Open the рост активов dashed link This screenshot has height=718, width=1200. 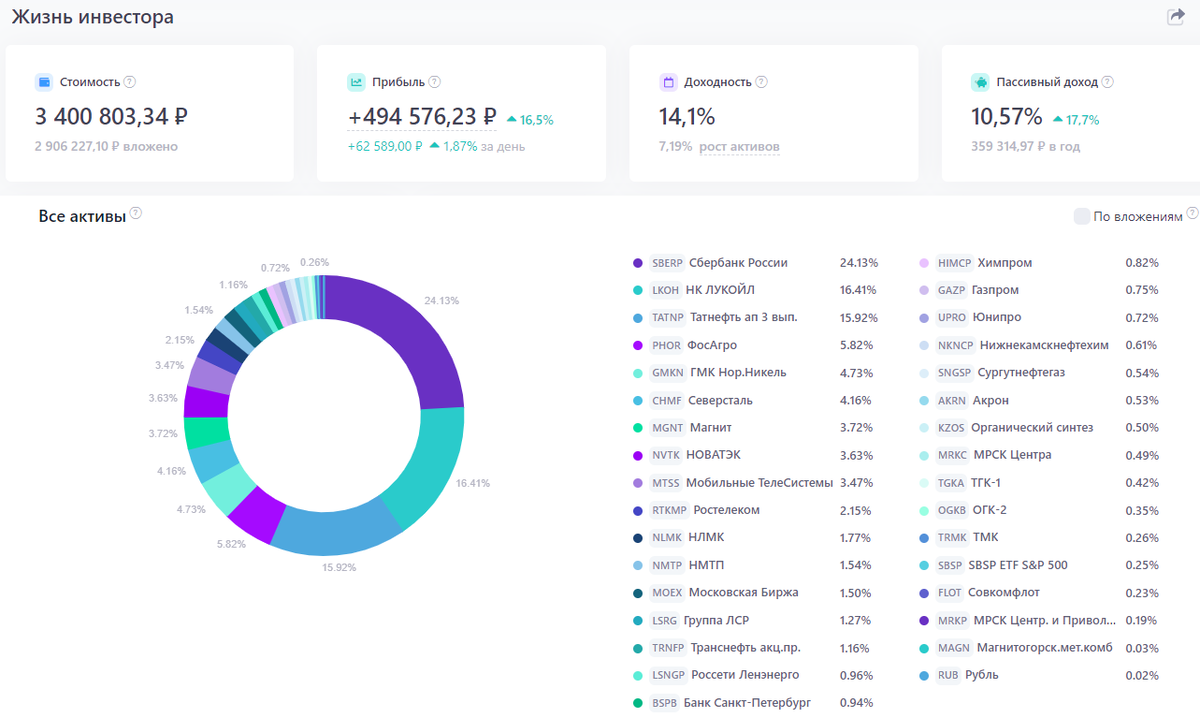tap(739, 147)
